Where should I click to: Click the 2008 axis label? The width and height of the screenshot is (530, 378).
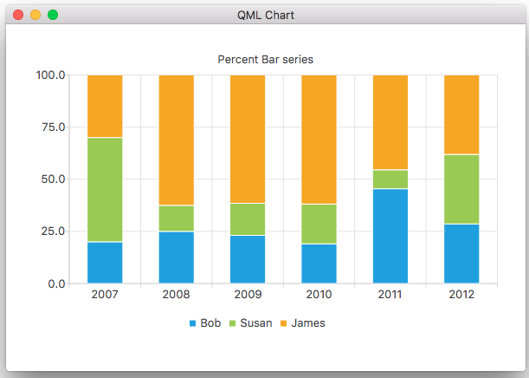pyautogui.click(x=176, y=294)
